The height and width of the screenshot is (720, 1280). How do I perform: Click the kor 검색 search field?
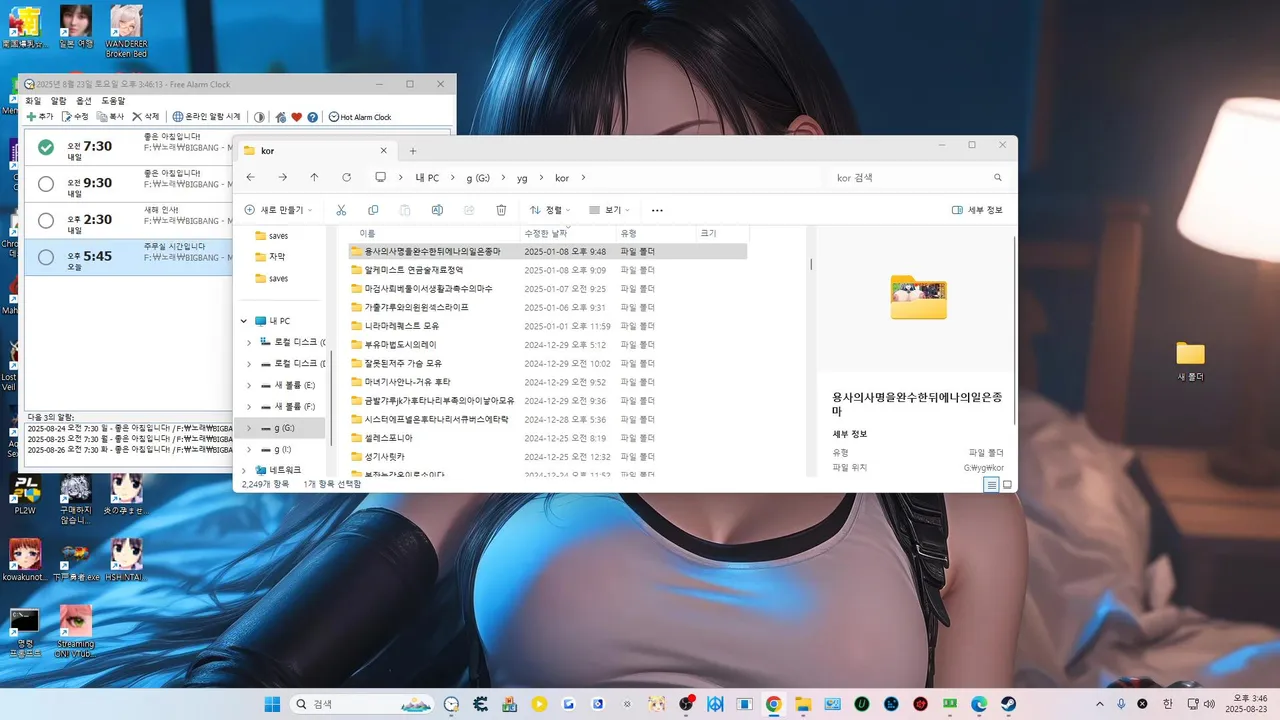[918, 177]
